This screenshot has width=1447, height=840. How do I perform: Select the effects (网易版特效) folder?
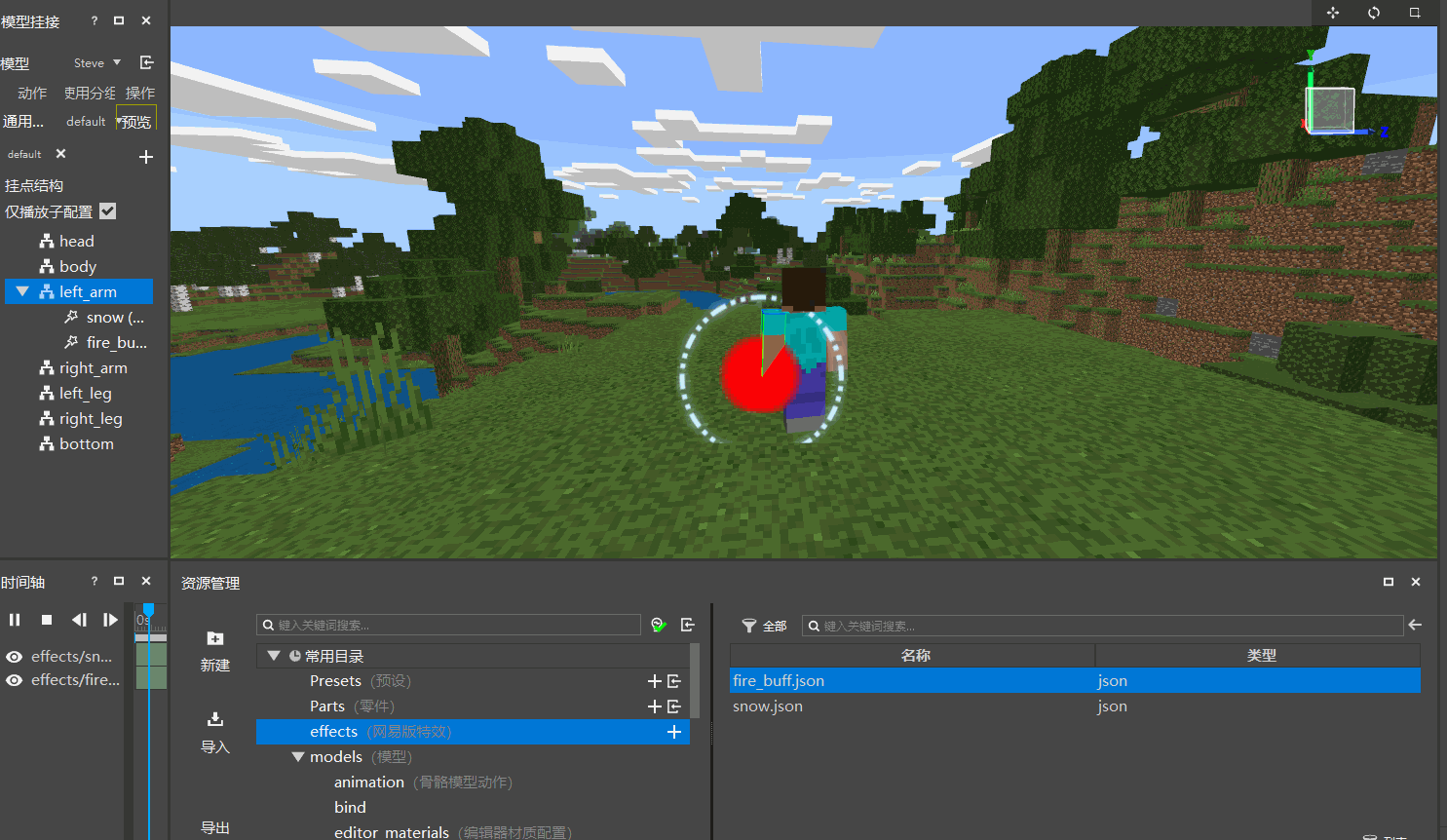tap(473, 732)
